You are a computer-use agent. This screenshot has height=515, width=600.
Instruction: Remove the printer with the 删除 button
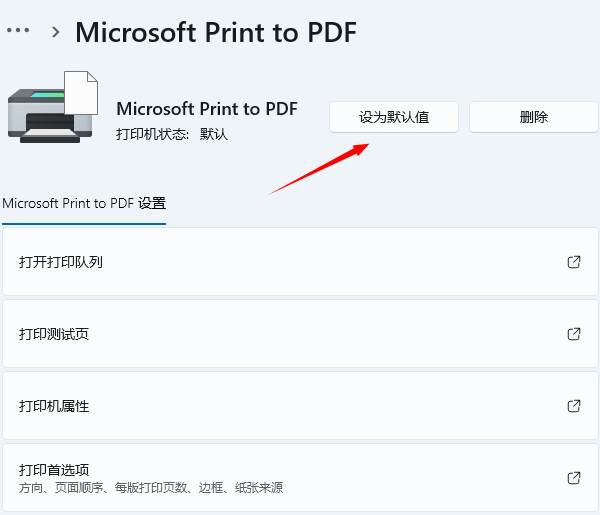[x=534, y=117]
